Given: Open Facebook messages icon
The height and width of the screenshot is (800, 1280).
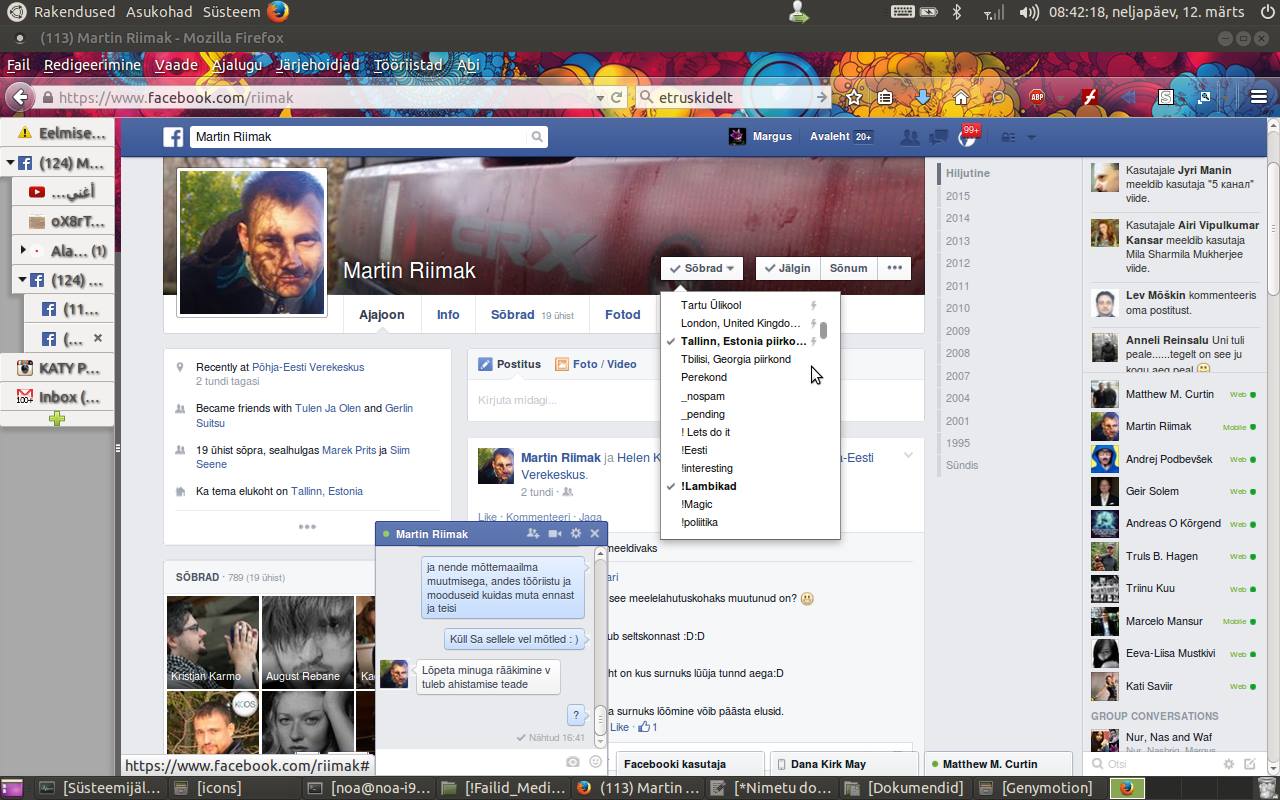Looking at the screenshot, I should [938, 137].
